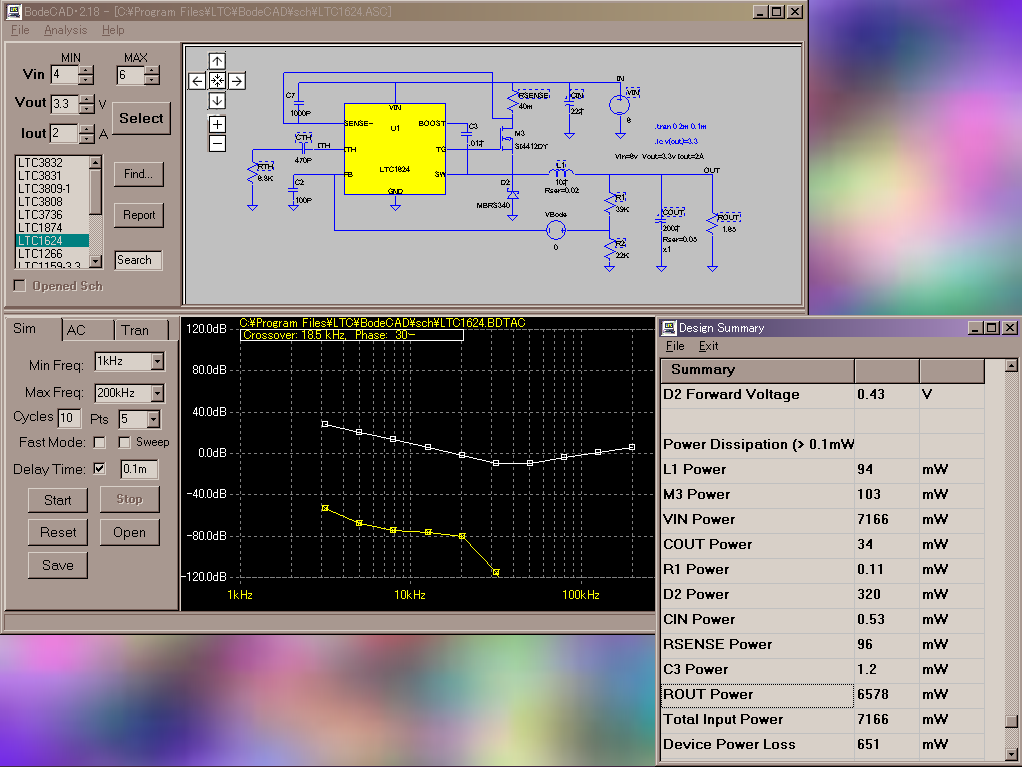
Task: Click the RSENSE resistor symbol
Action: (513, 101)
